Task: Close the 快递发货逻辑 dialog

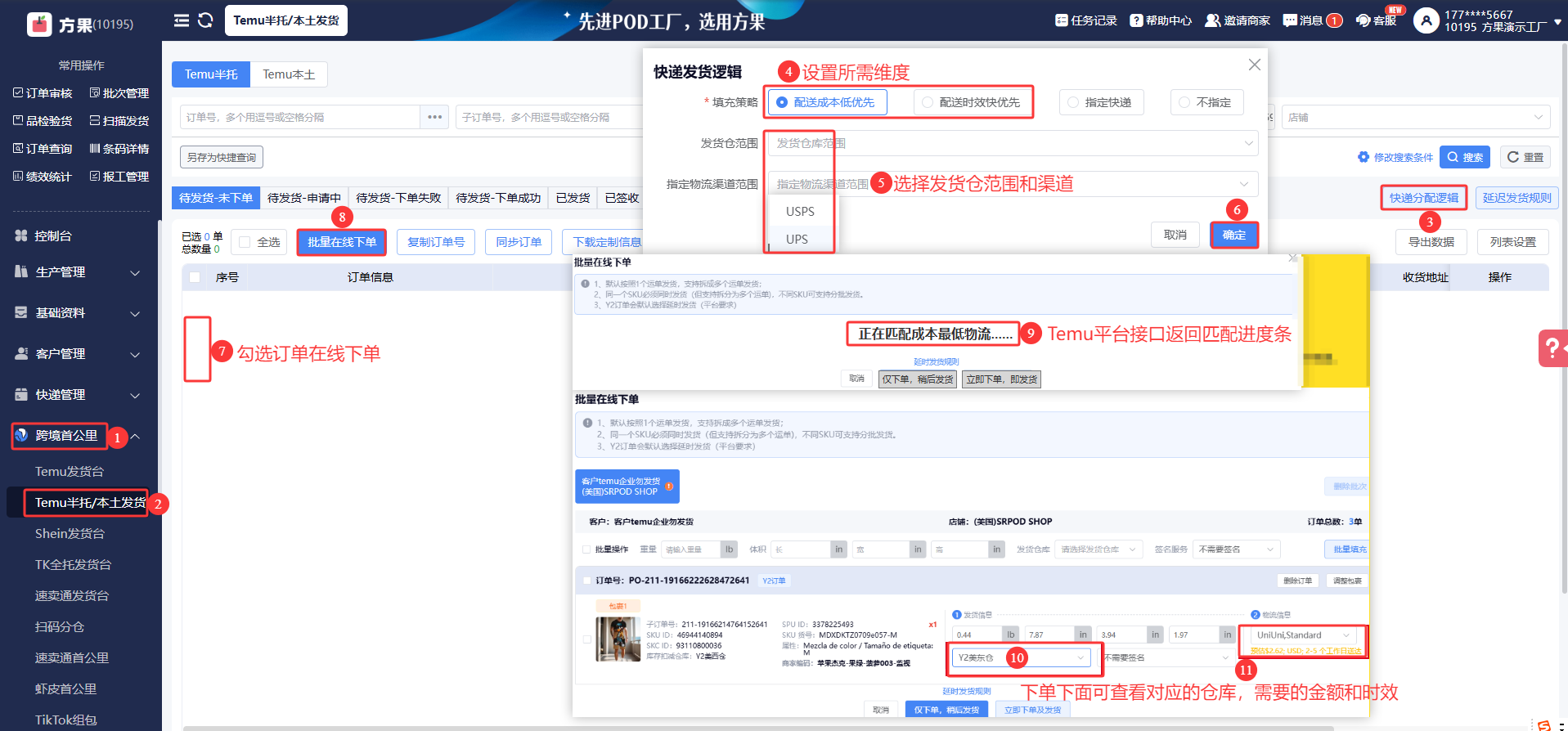Action: point(1254,65)
